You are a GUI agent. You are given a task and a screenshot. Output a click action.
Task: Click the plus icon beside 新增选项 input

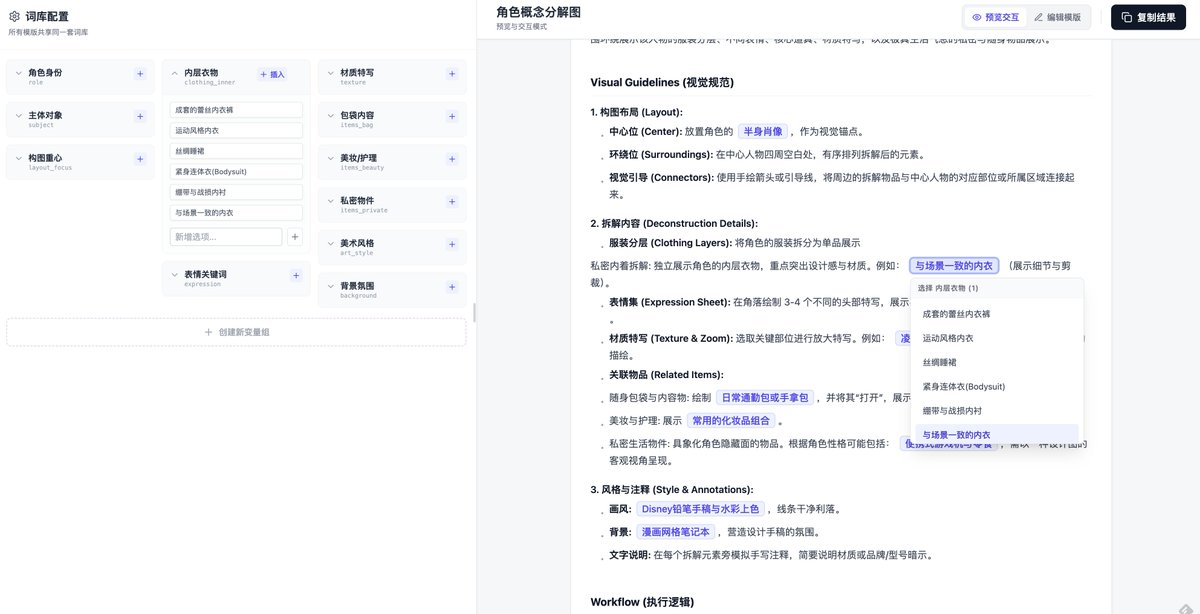tap(295, 237)
